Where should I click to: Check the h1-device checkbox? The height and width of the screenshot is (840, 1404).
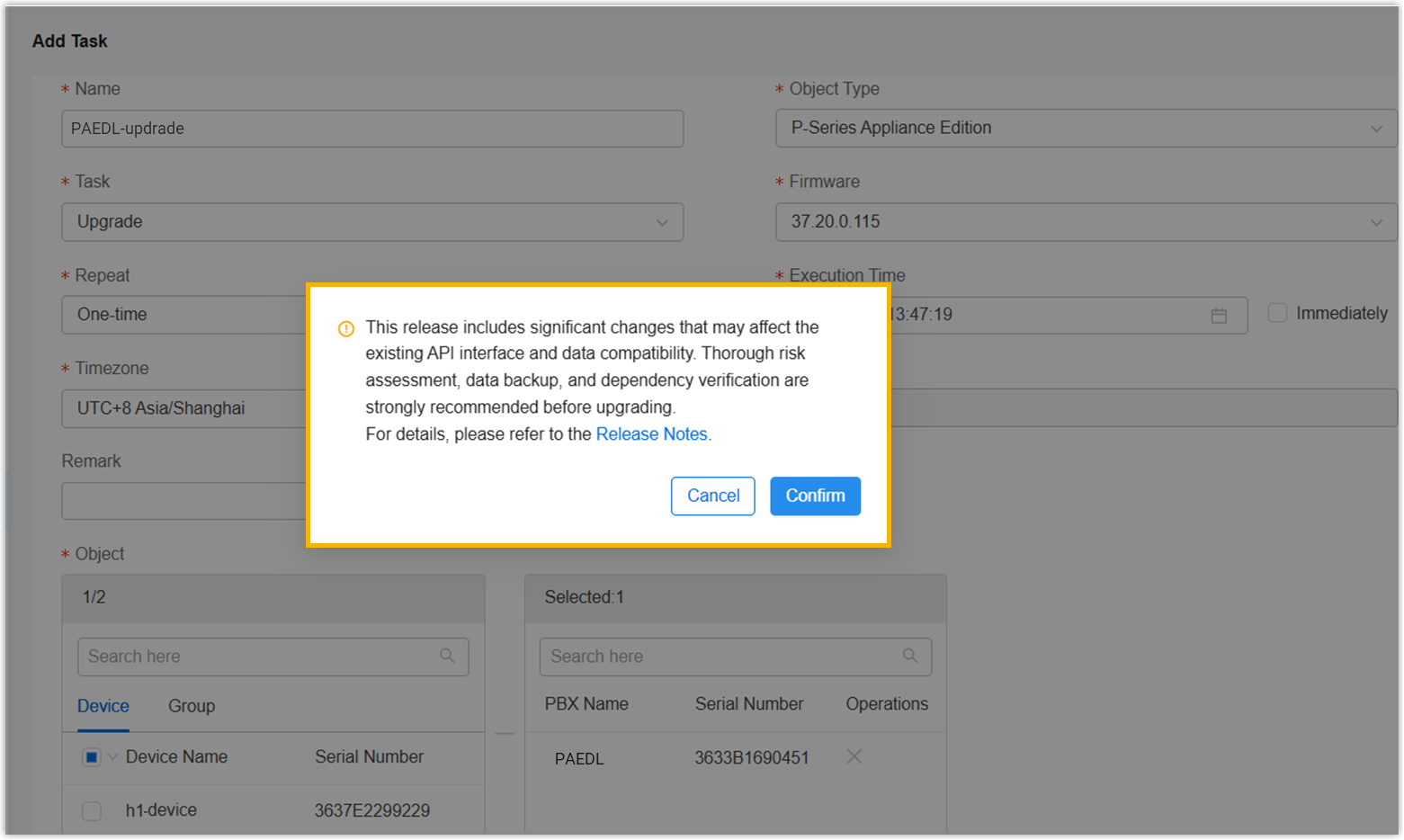coord(92,810)
